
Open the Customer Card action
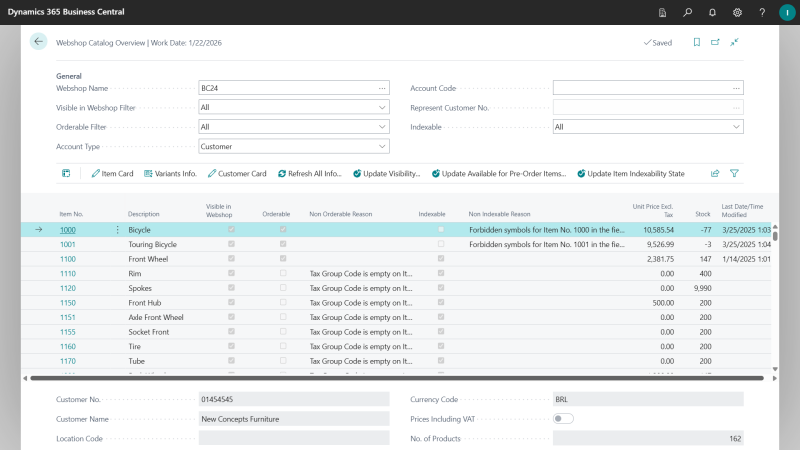coord(237,173)
